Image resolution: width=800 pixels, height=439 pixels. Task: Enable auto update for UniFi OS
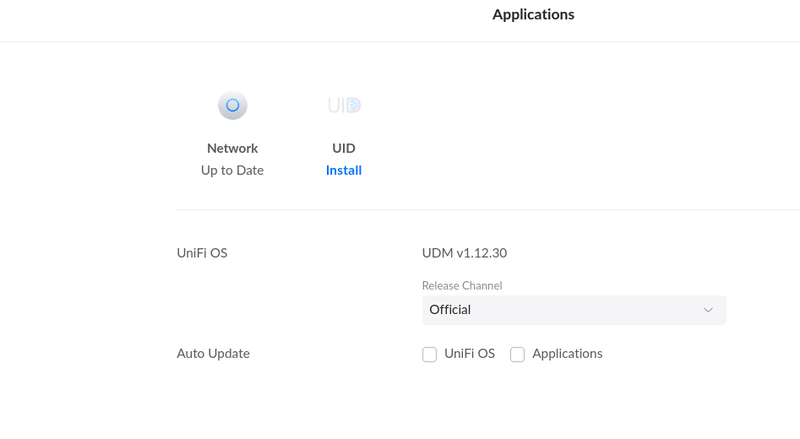point(430,354)
